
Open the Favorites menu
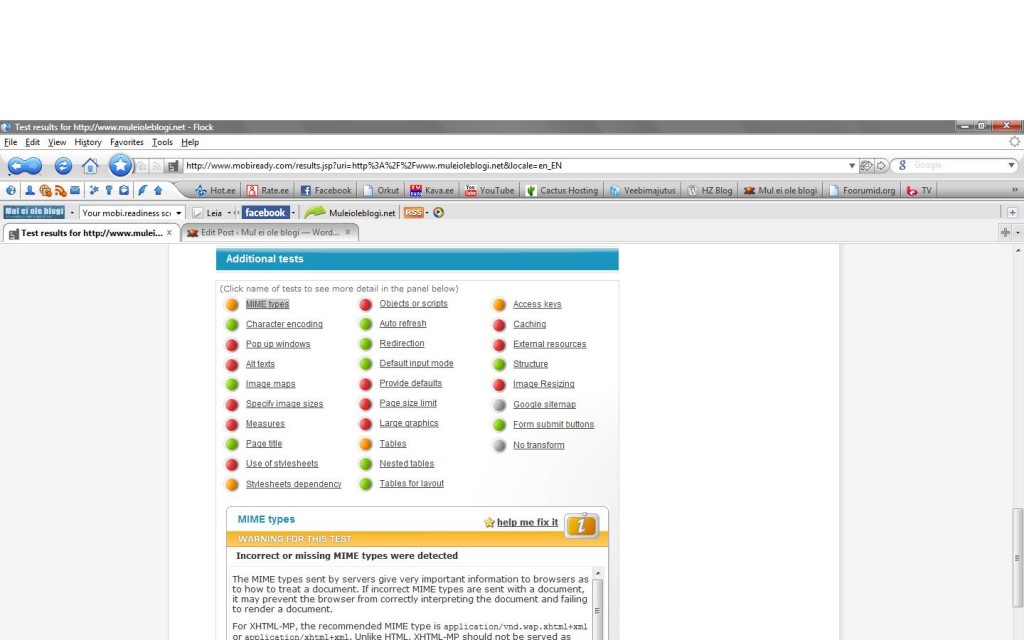click(x=127, y=143)
